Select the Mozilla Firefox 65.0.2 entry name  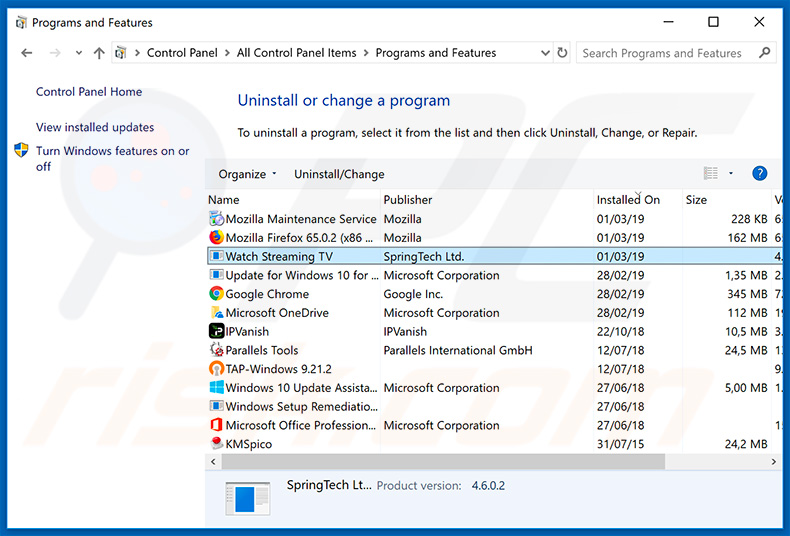299,238
